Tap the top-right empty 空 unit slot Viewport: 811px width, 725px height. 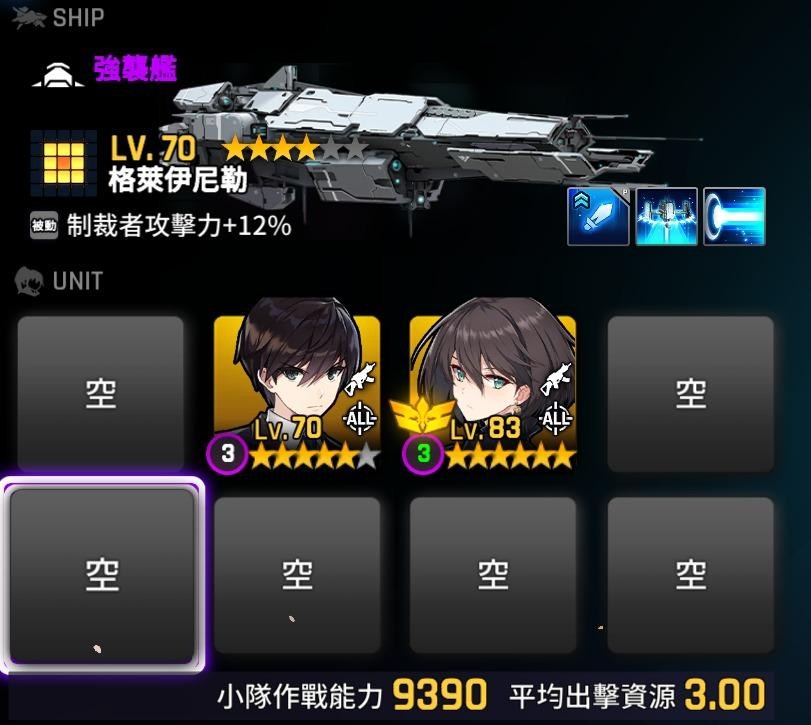[690, 394]
